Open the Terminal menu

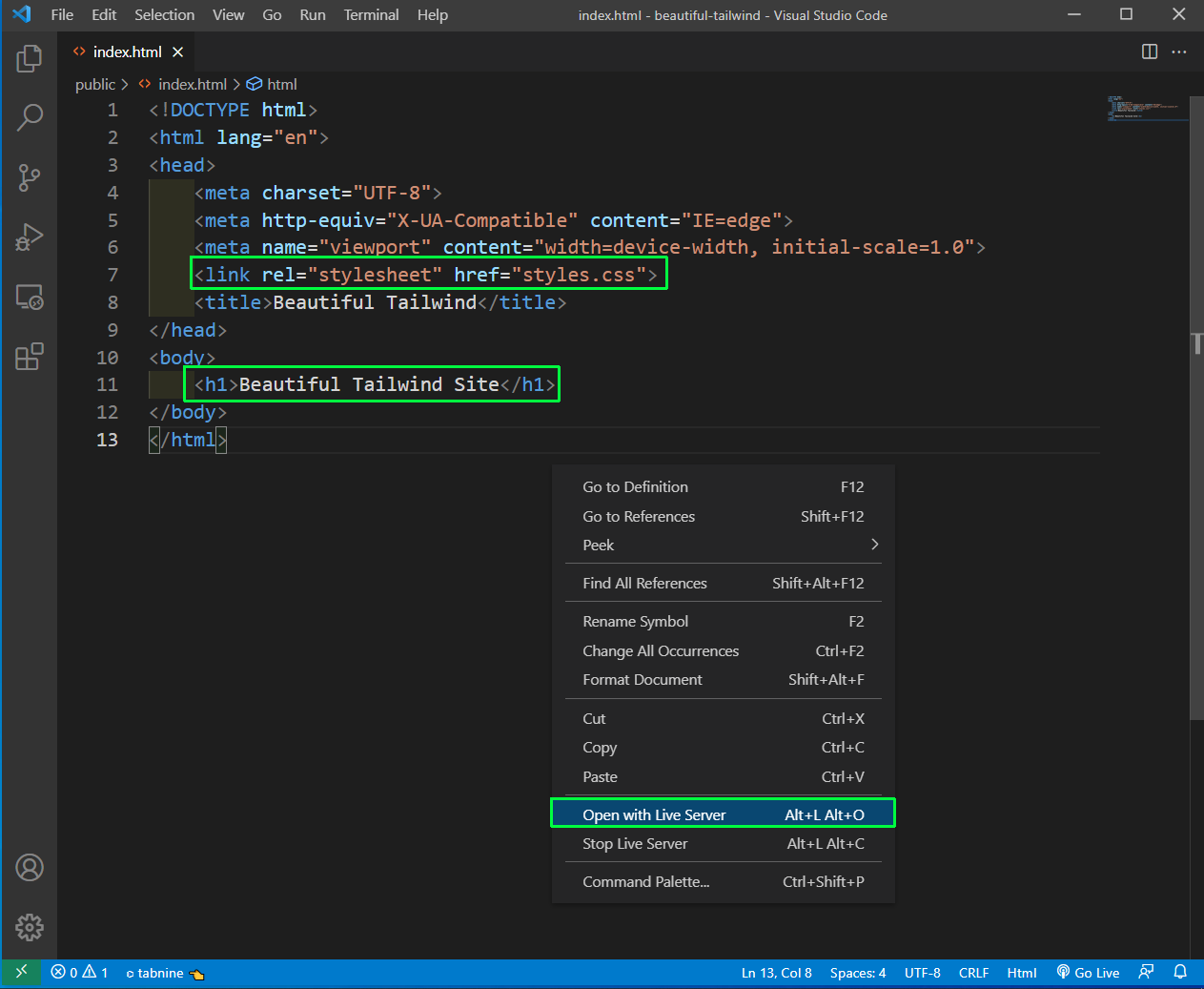click(371, 14)
